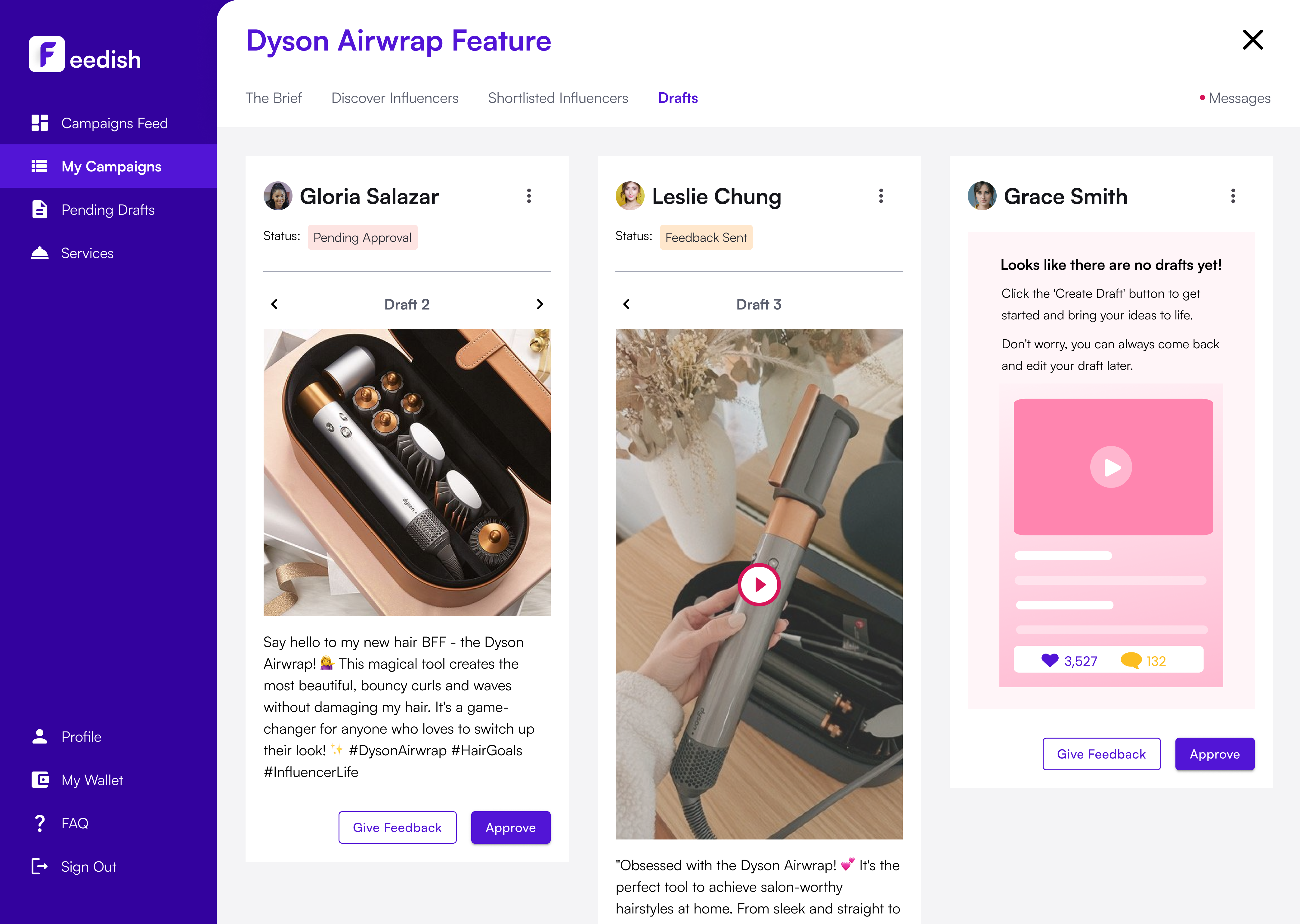Screen dimensions: 1300x924
Task: Go to previous draft on Gloria's card
Action: tap(274, 304)
